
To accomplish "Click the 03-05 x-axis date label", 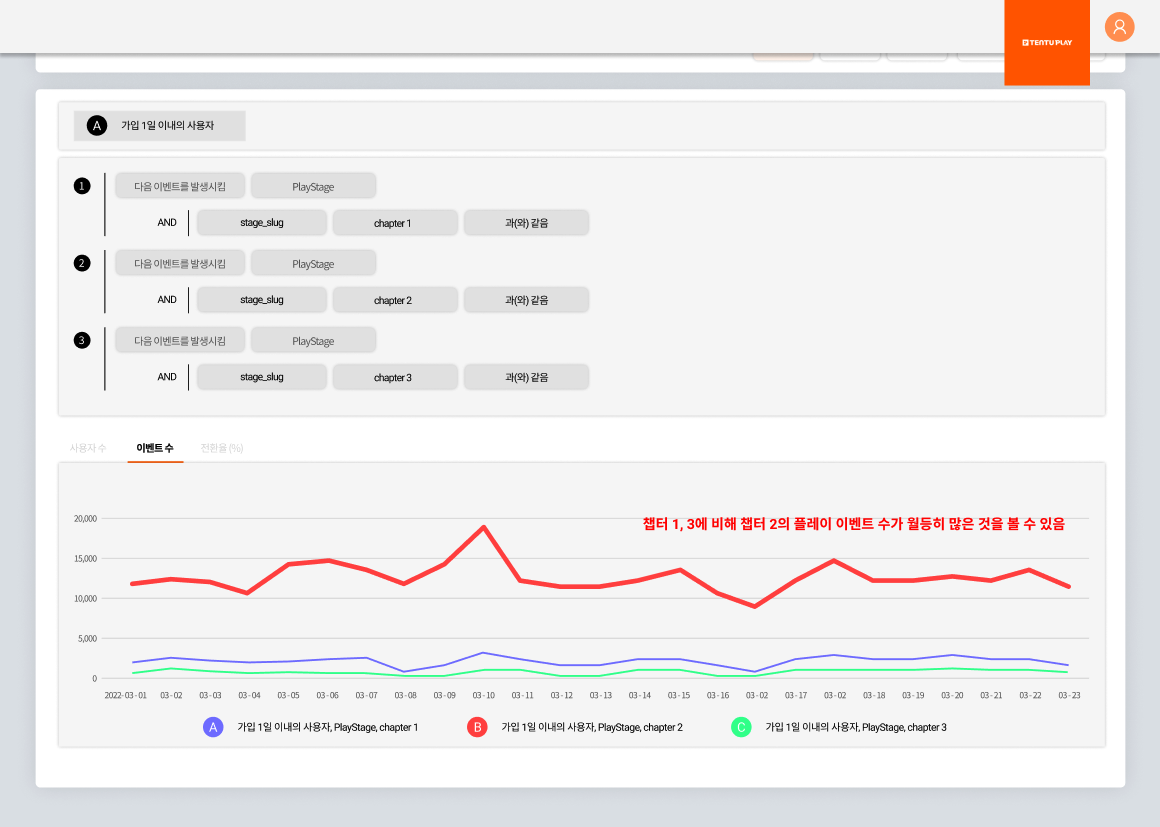I will point(289,695).
